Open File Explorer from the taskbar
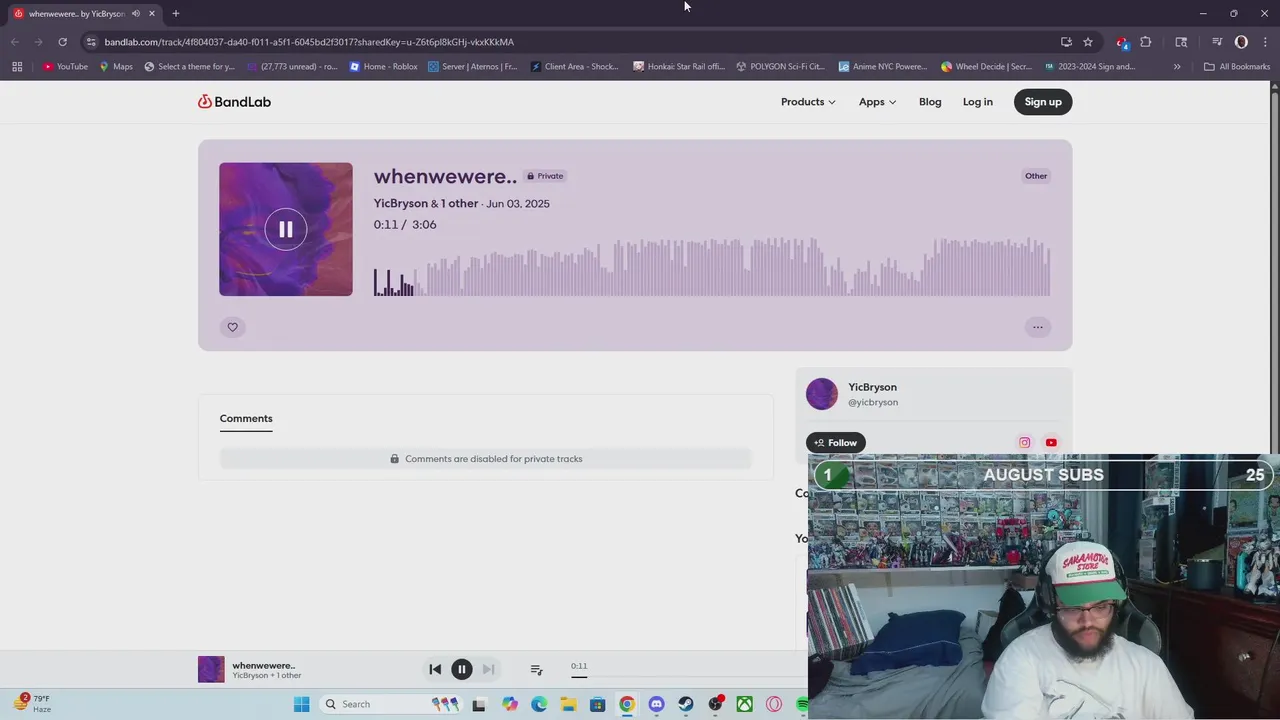This screenshot has width=1280, height=720. [568, 704]
